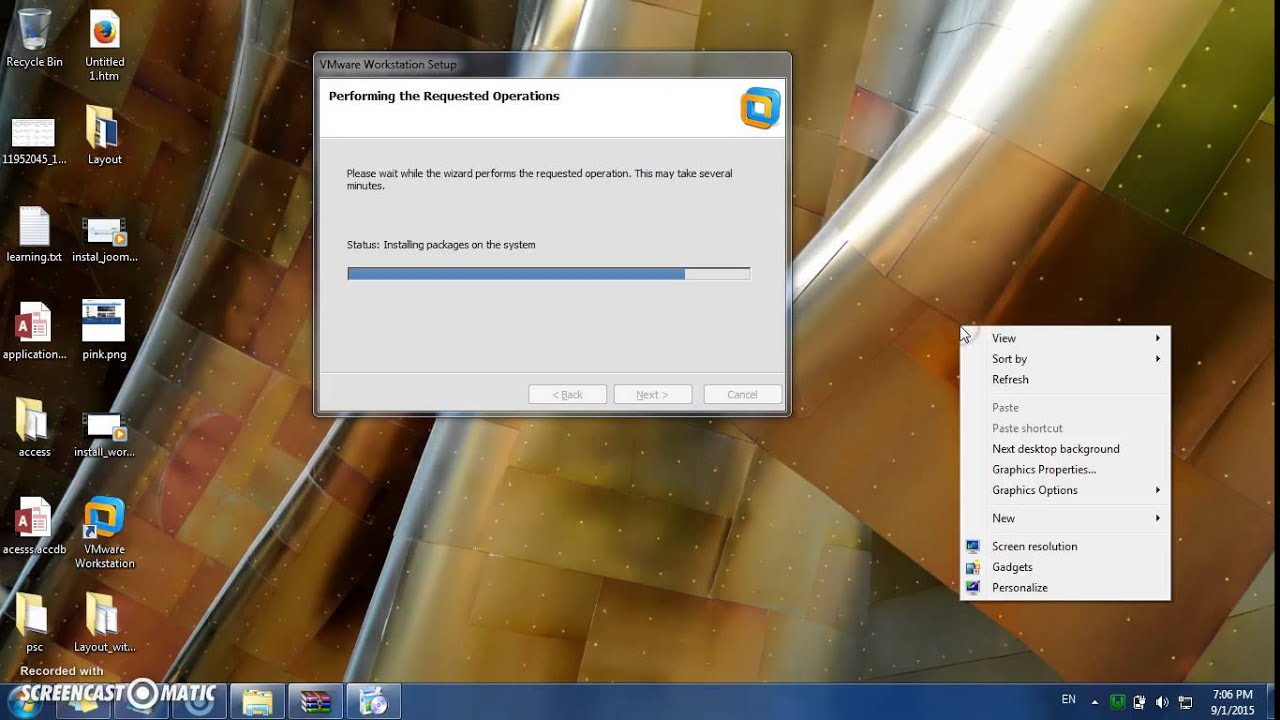
Task: Open Graphics Properties... from the context menu
Action: 1065,470
